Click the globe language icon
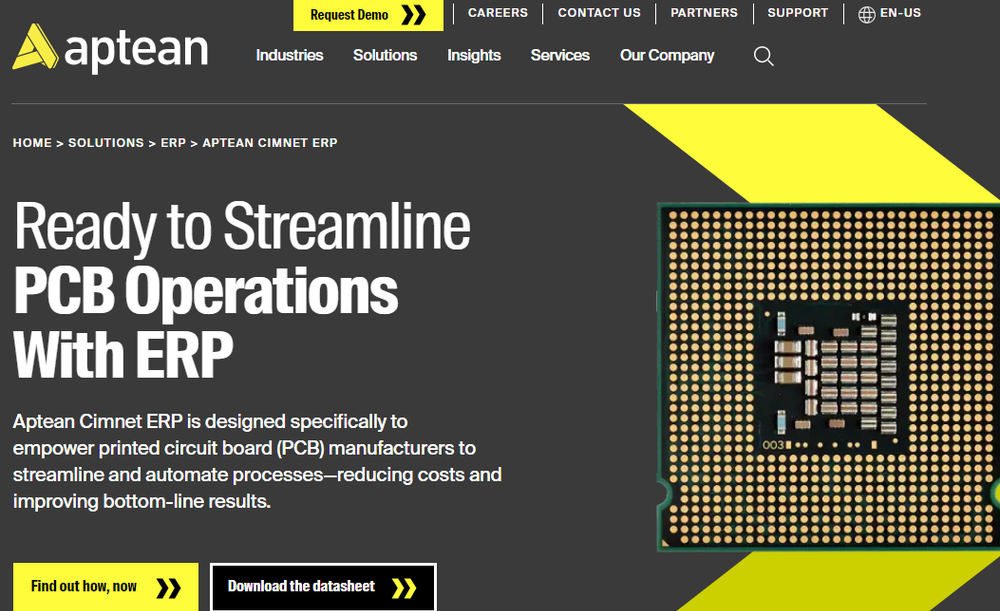This screenshot has width=1000, height=611. (866, 14)
